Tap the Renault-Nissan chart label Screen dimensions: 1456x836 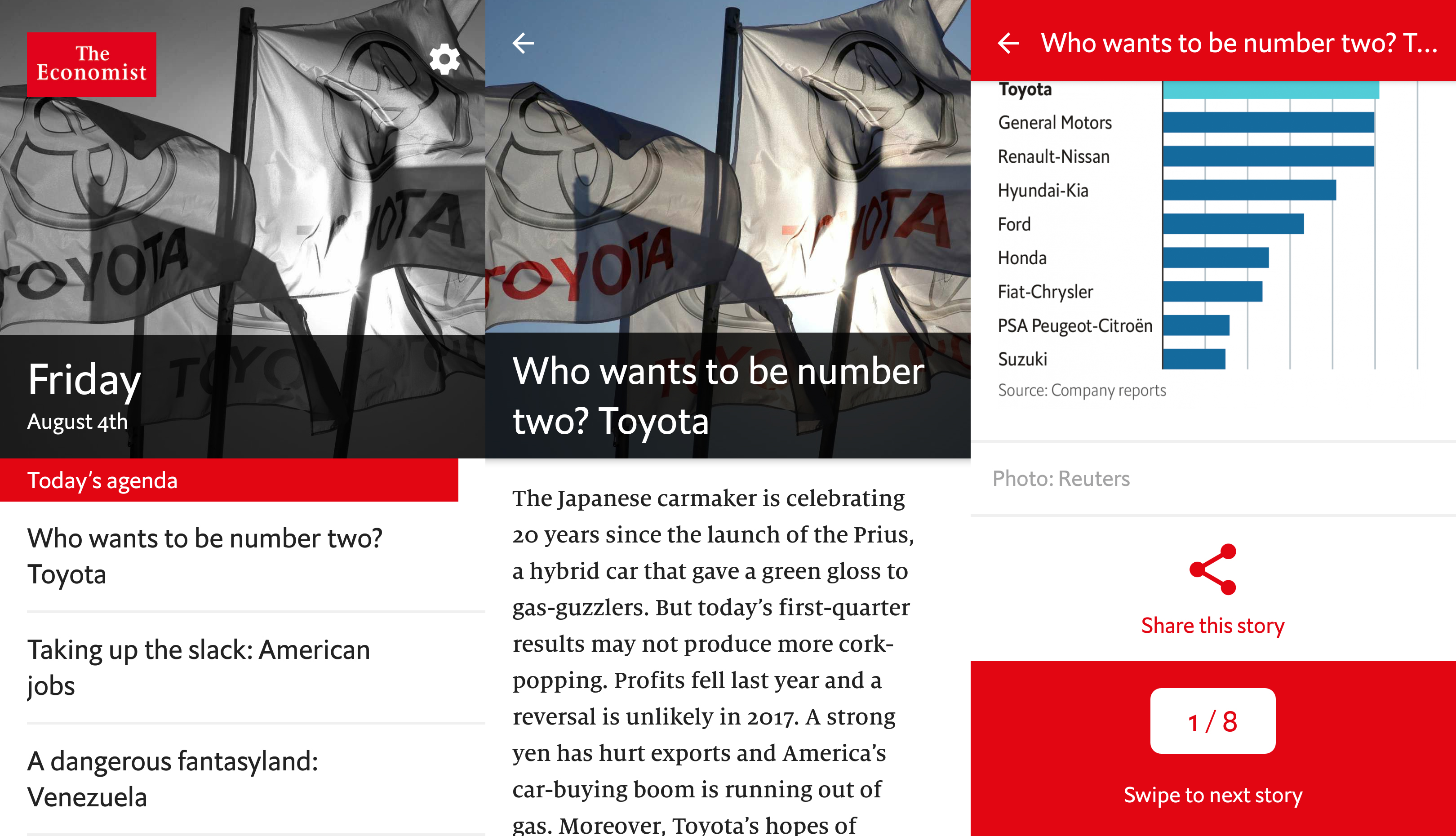point(1054,156)
